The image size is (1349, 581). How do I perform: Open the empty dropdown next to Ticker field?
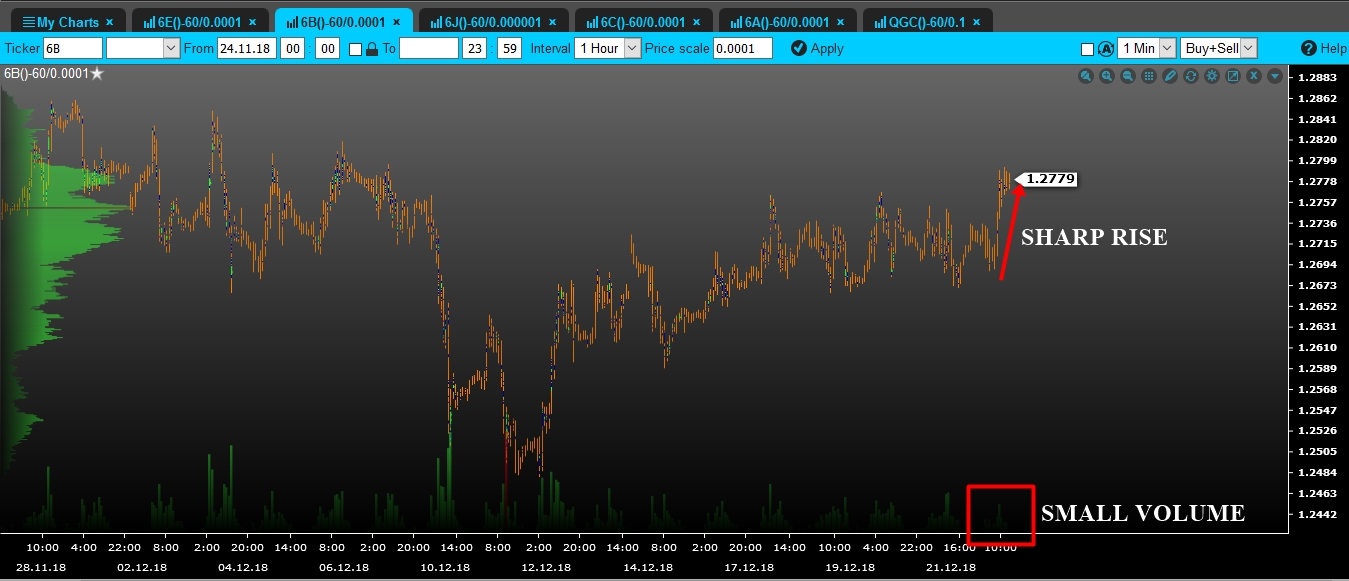click(x=142, y=48)
